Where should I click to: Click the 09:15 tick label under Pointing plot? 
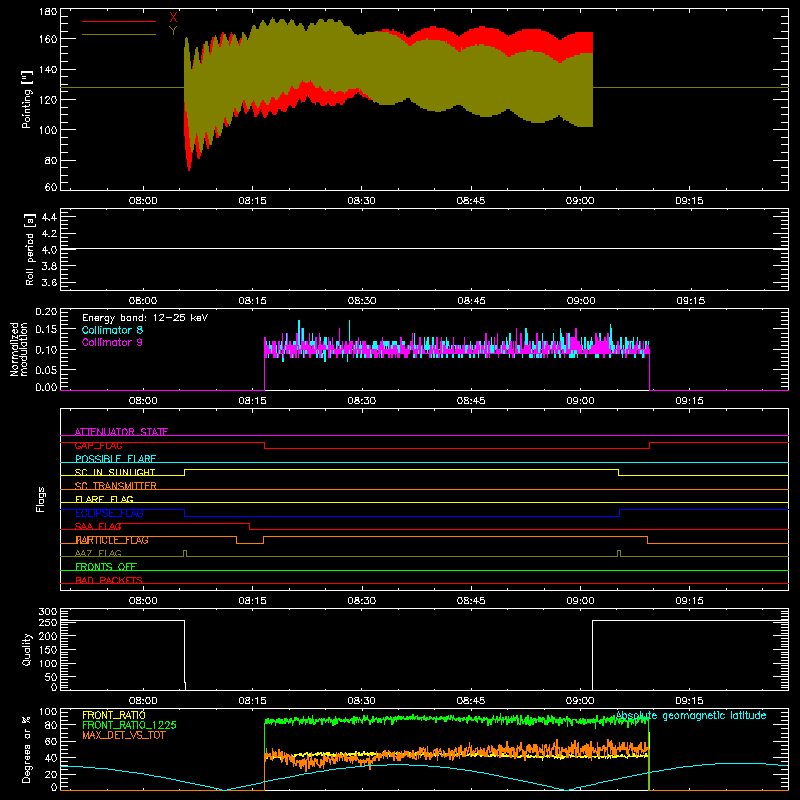pos(689,201)
